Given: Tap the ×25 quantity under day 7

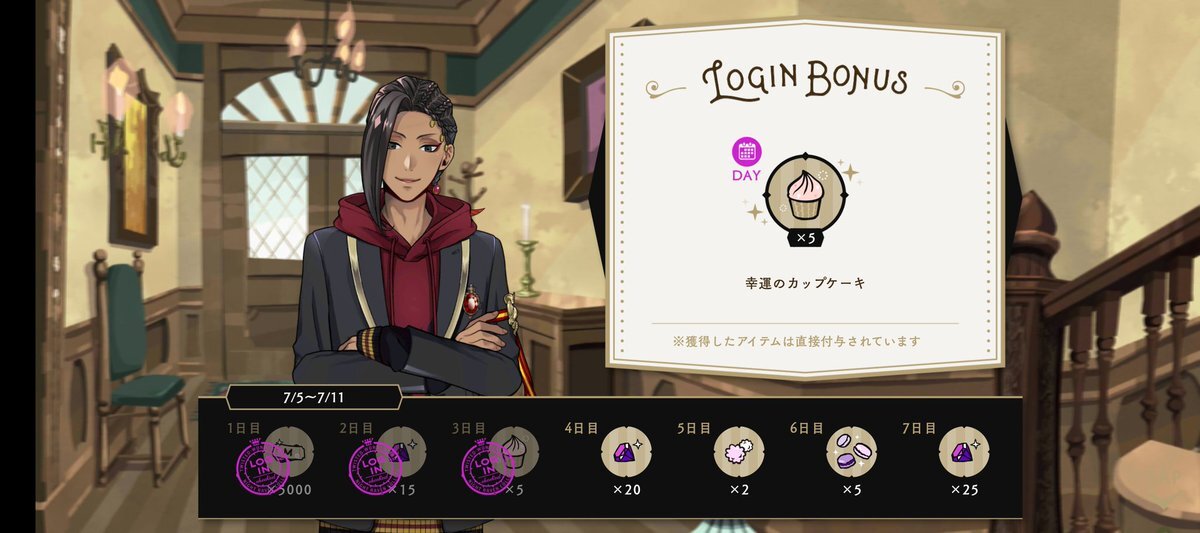Looking at the screenshot, I should (964, 490).
